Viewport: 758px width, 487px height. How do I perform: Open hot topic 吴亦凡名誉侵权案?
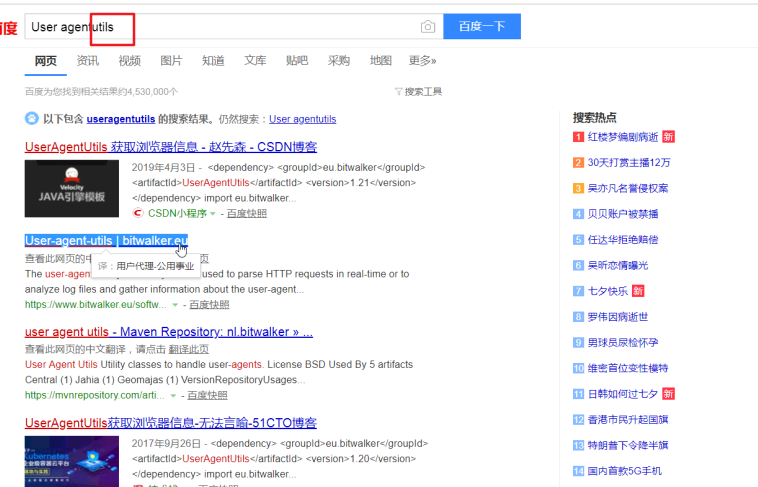[x=627, y=188]
